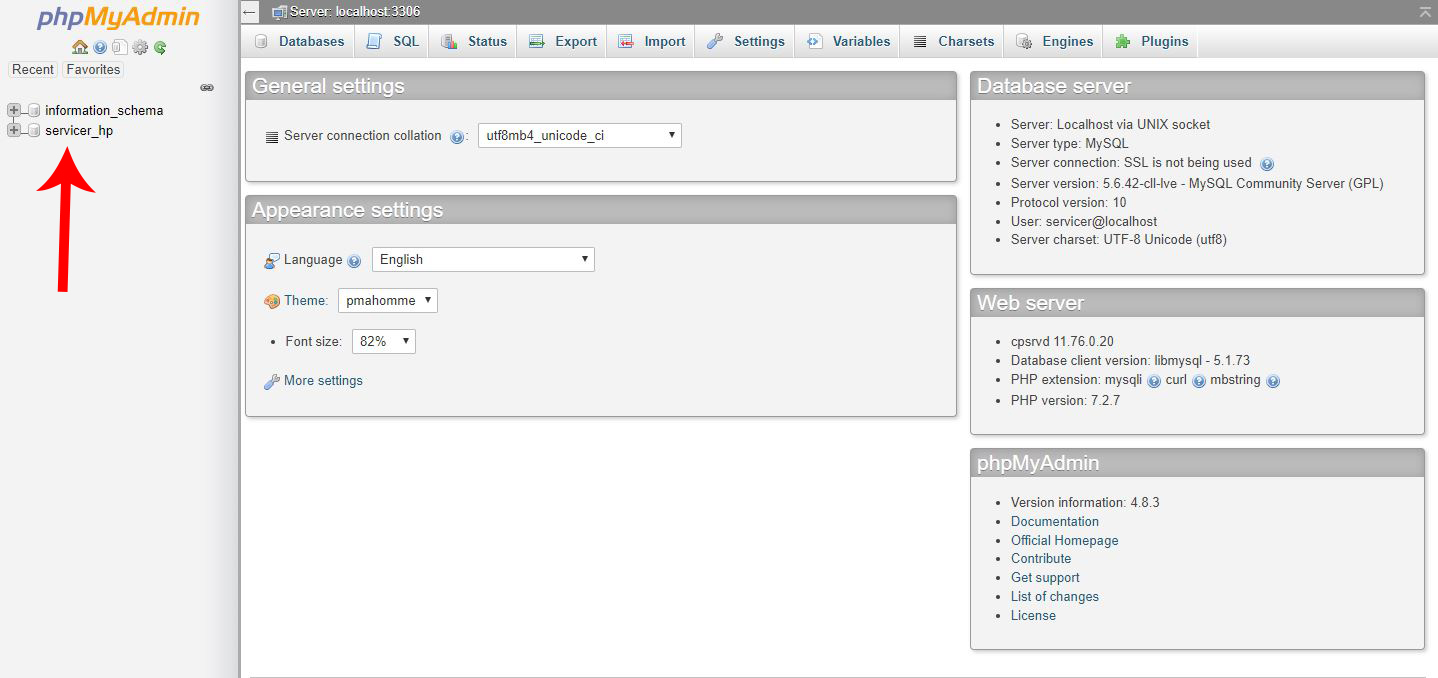This screenshot has width=1438, height=678.
Task: Open the Language selection dropdown
Action: 483,258
